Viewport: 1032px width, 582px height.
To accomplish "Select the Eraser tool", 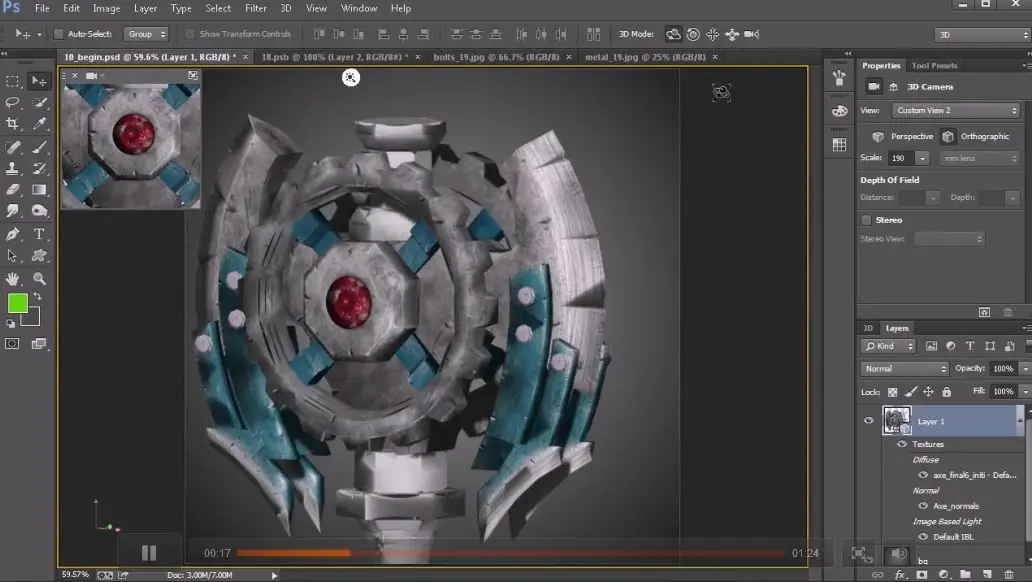I will (x=13, y=190).
